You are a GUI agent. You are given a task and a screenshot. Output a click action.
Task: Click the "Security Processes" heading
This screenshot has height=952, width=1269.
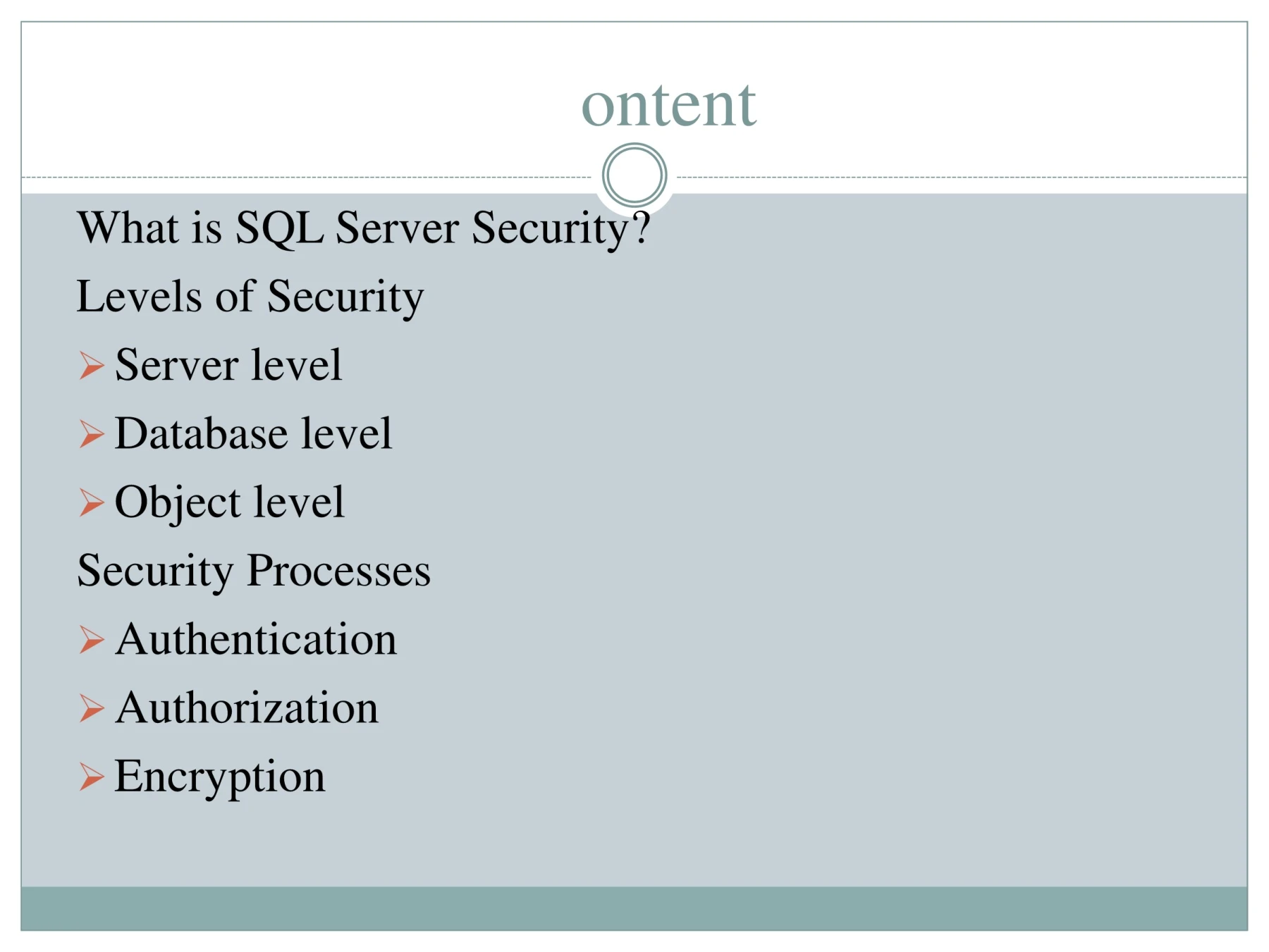tap(254, 571)
